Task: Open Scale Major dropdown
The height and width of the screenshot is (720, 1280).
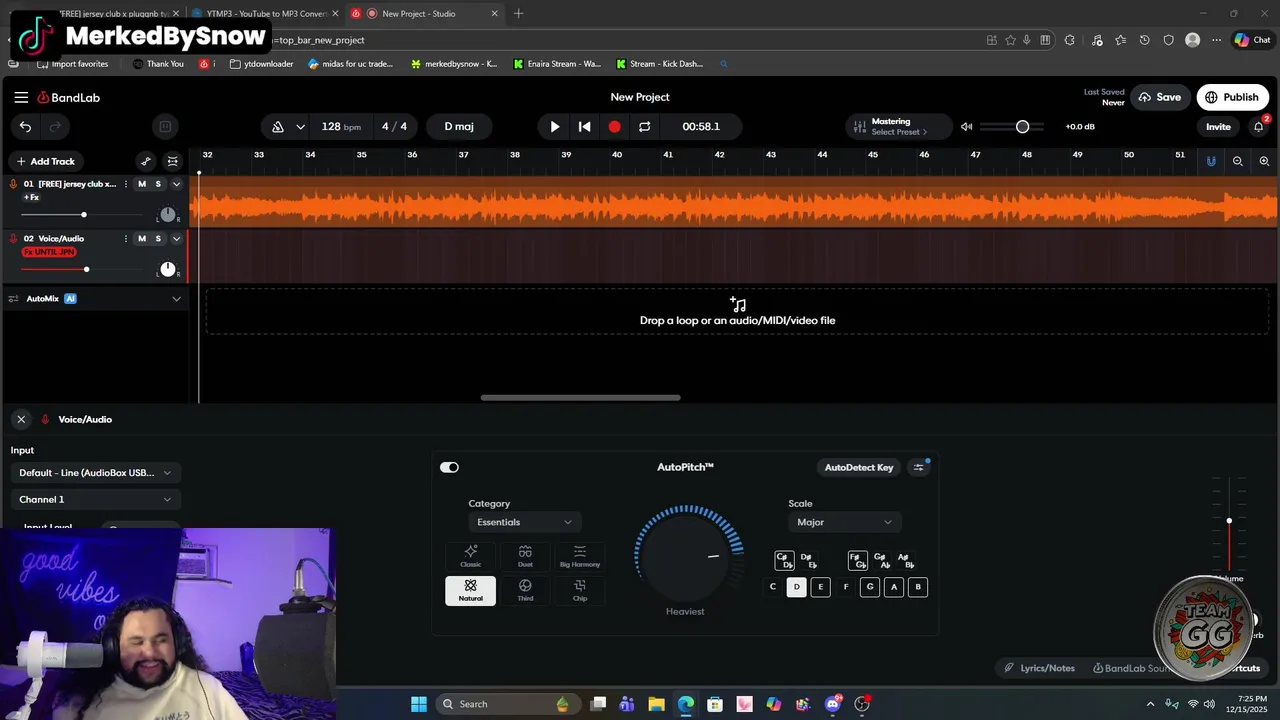Action: click(844, 522)
